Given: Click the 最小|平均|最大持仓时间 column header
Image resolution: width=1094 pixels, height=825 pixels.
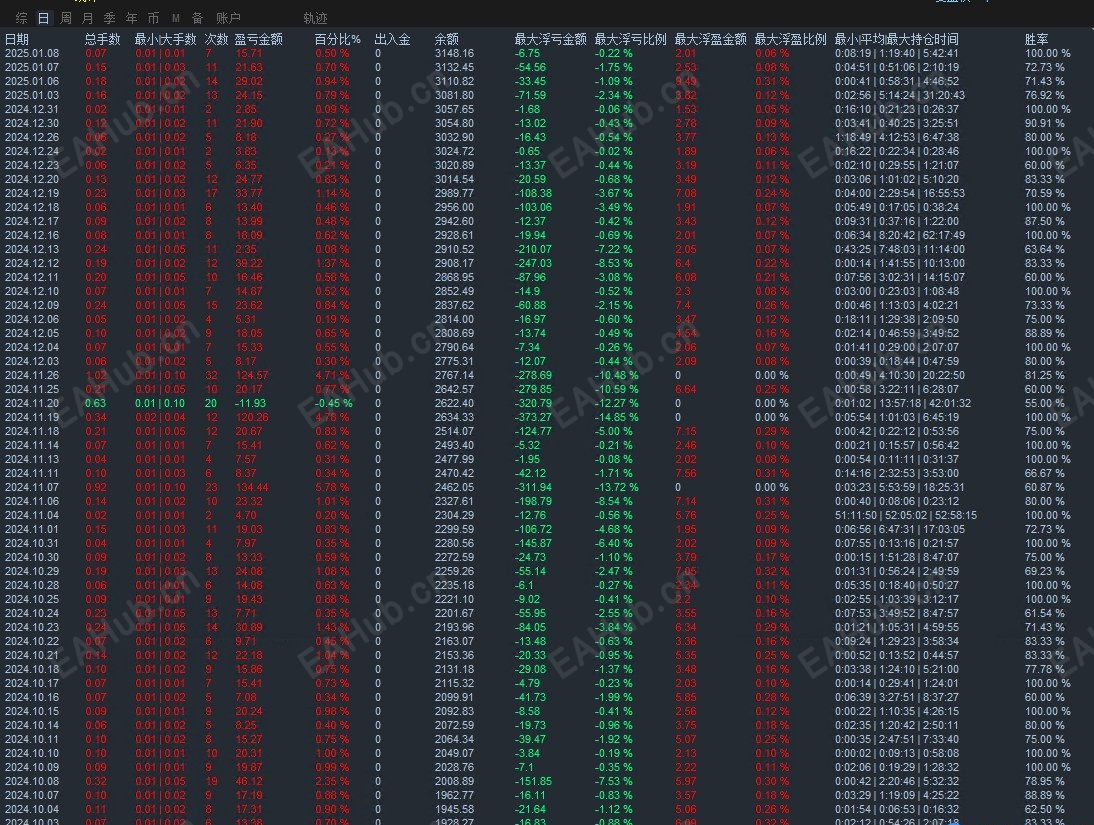Looking at the screenshot, I should pos(897,39).
